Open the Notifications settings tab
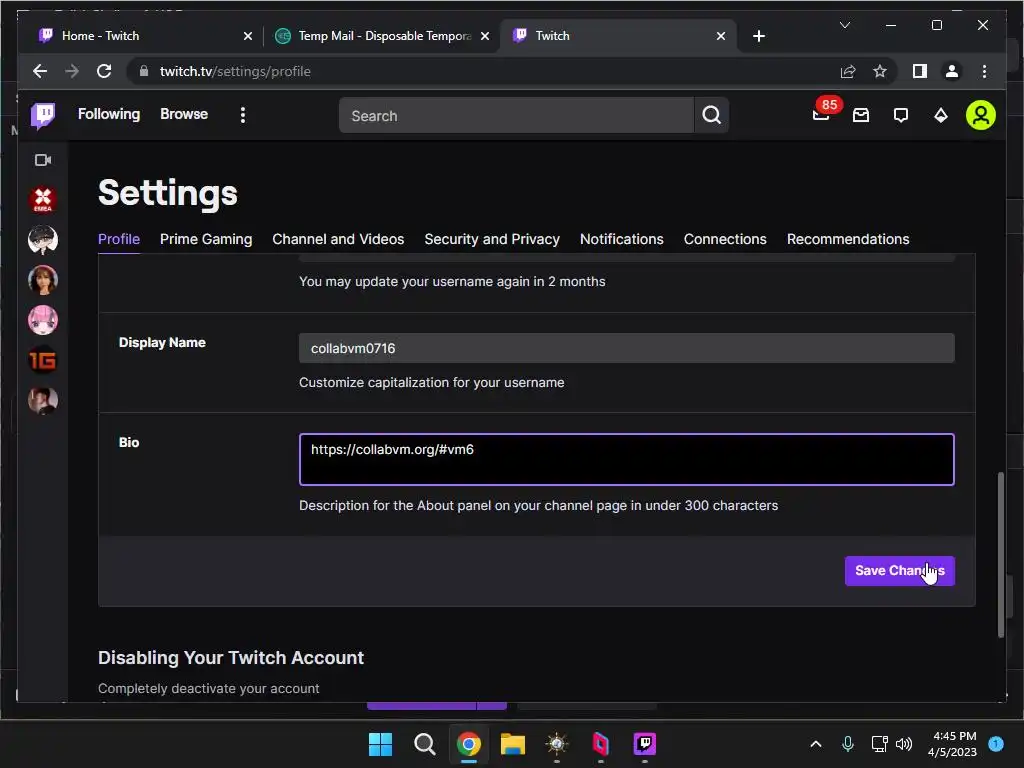 click(621, 239)
